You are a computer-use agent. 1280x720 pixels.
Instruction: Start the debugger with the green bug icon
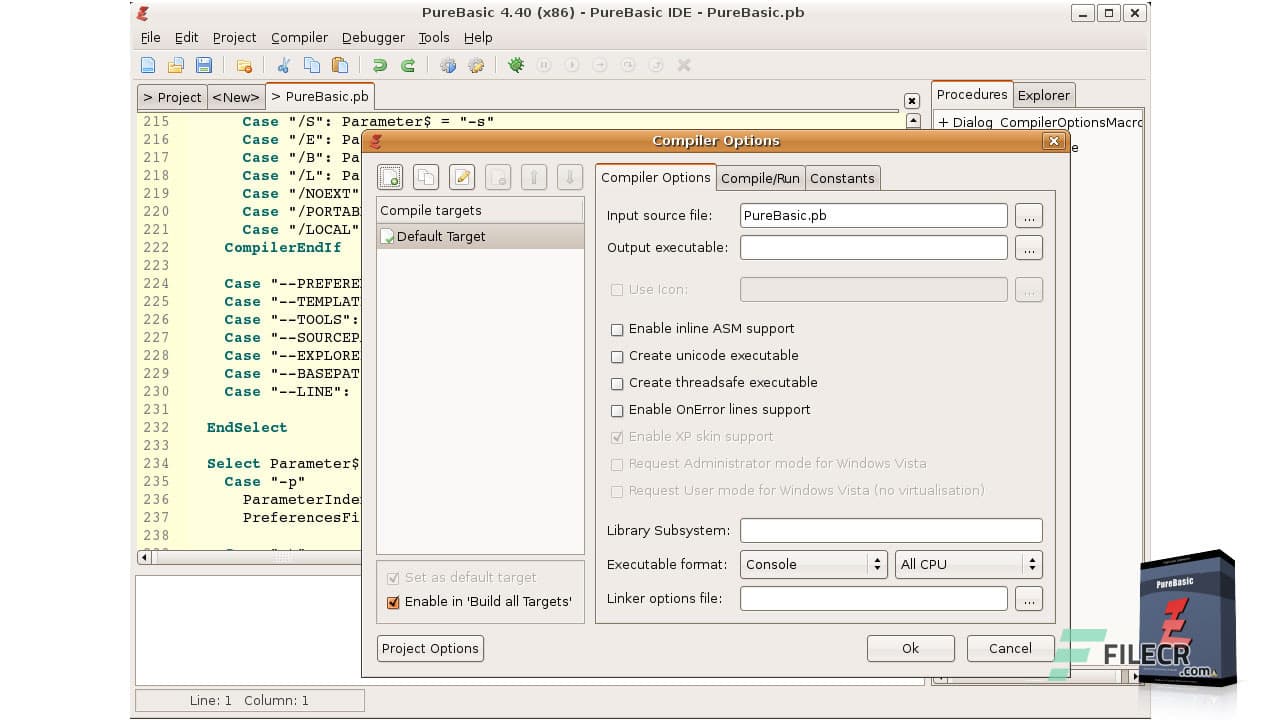516,64
